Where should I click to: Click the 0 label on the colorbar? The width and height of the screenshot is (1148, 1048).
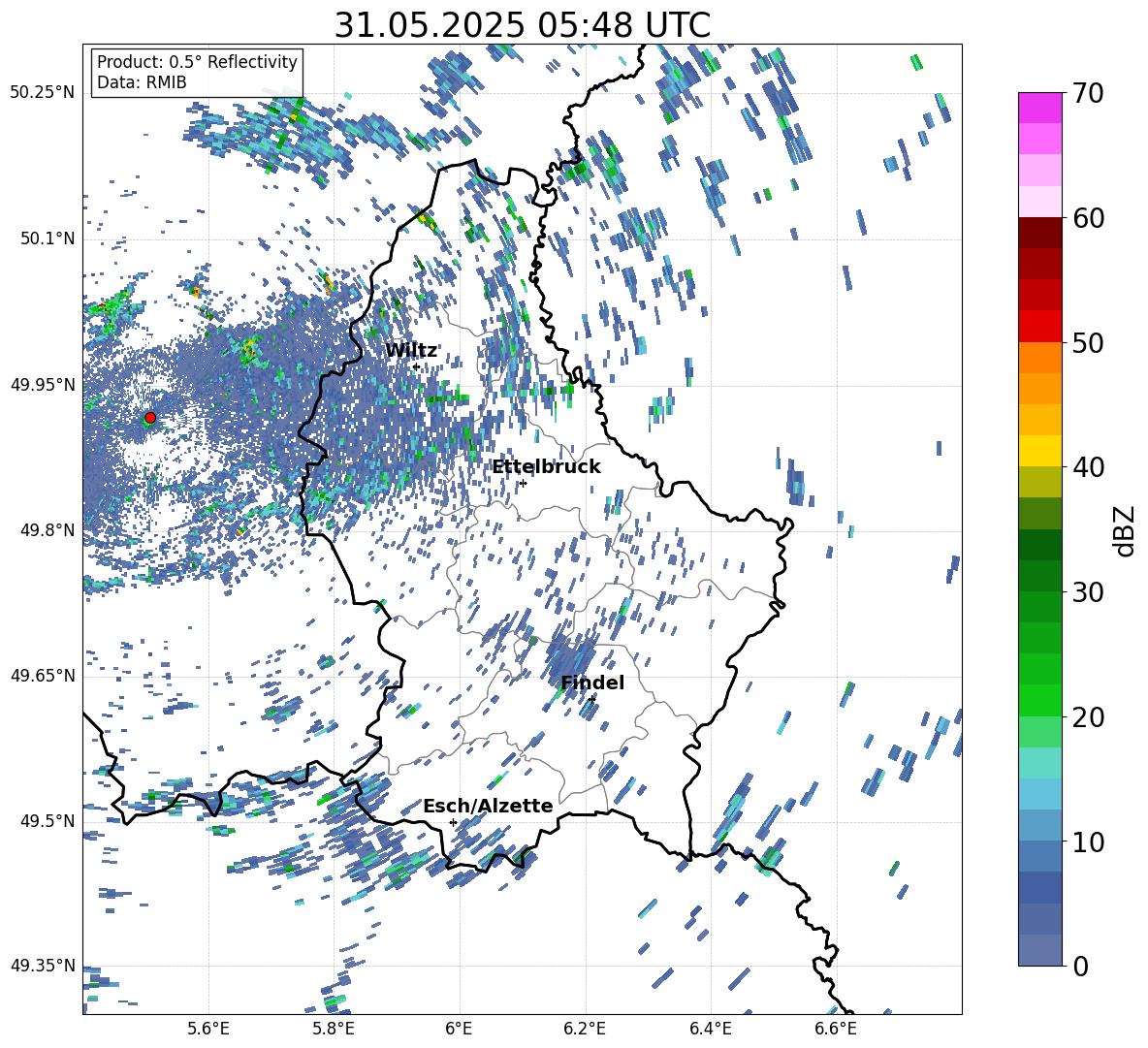1079,966
